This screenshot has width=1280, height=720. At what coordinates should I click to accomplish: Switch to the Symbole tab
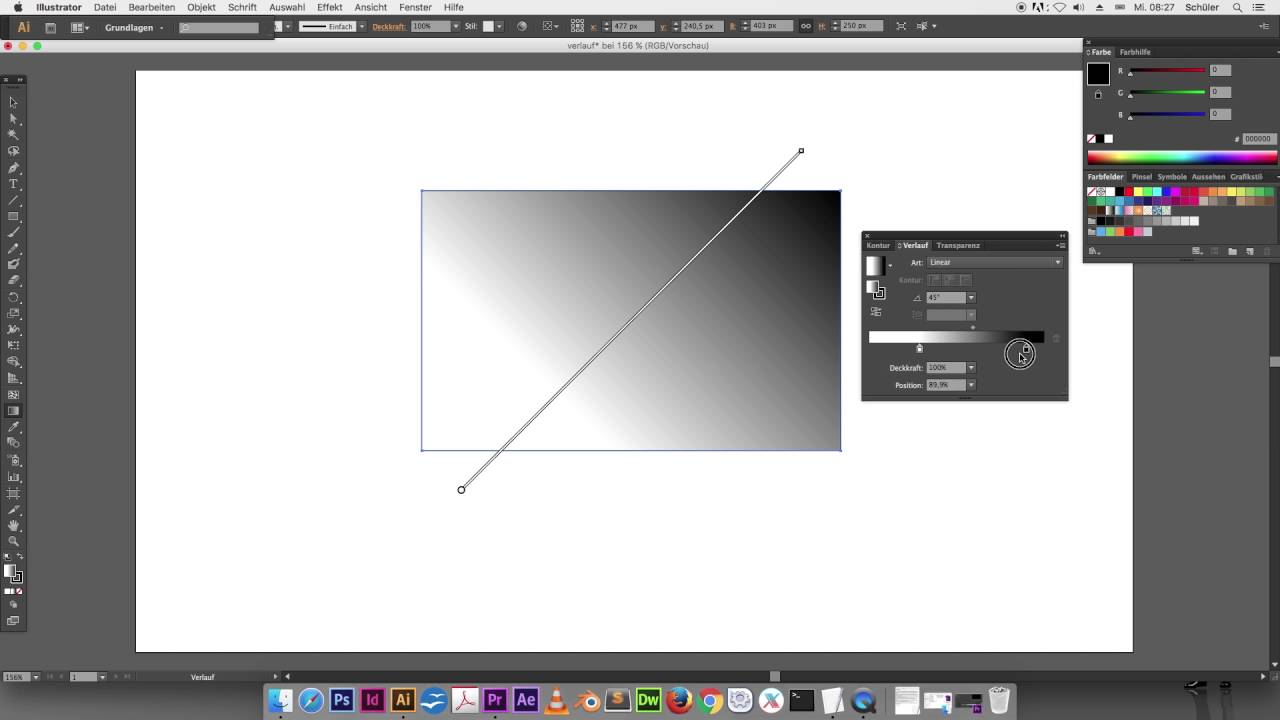1172,177
